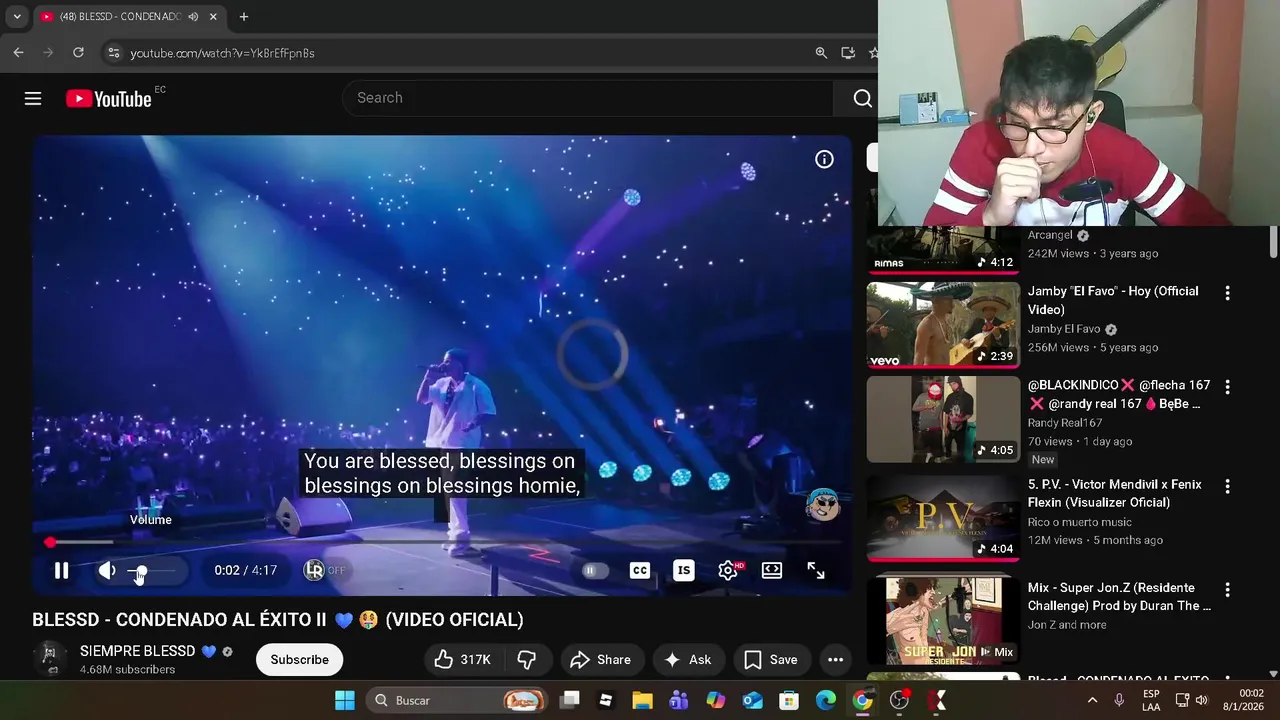
Task: Mute the tab via its audio icon
Action: (x=193, y=17)
